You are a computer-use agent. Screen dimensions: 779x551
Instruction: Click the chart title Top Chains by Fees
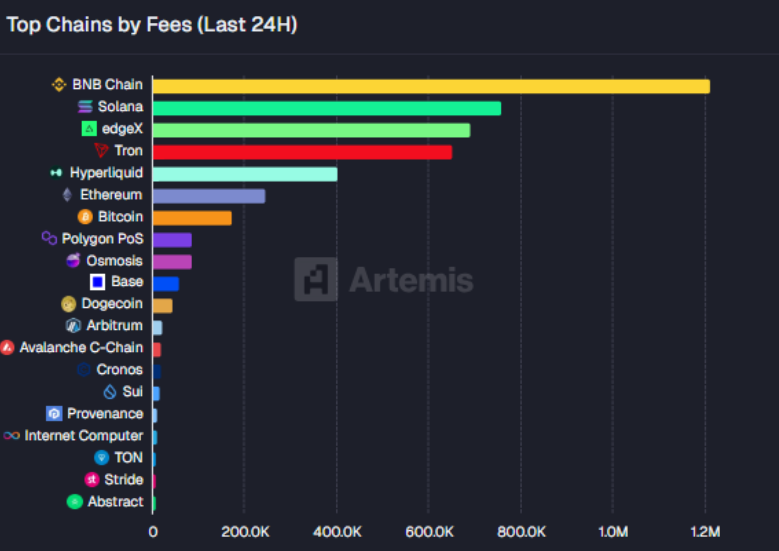(152, 25)
